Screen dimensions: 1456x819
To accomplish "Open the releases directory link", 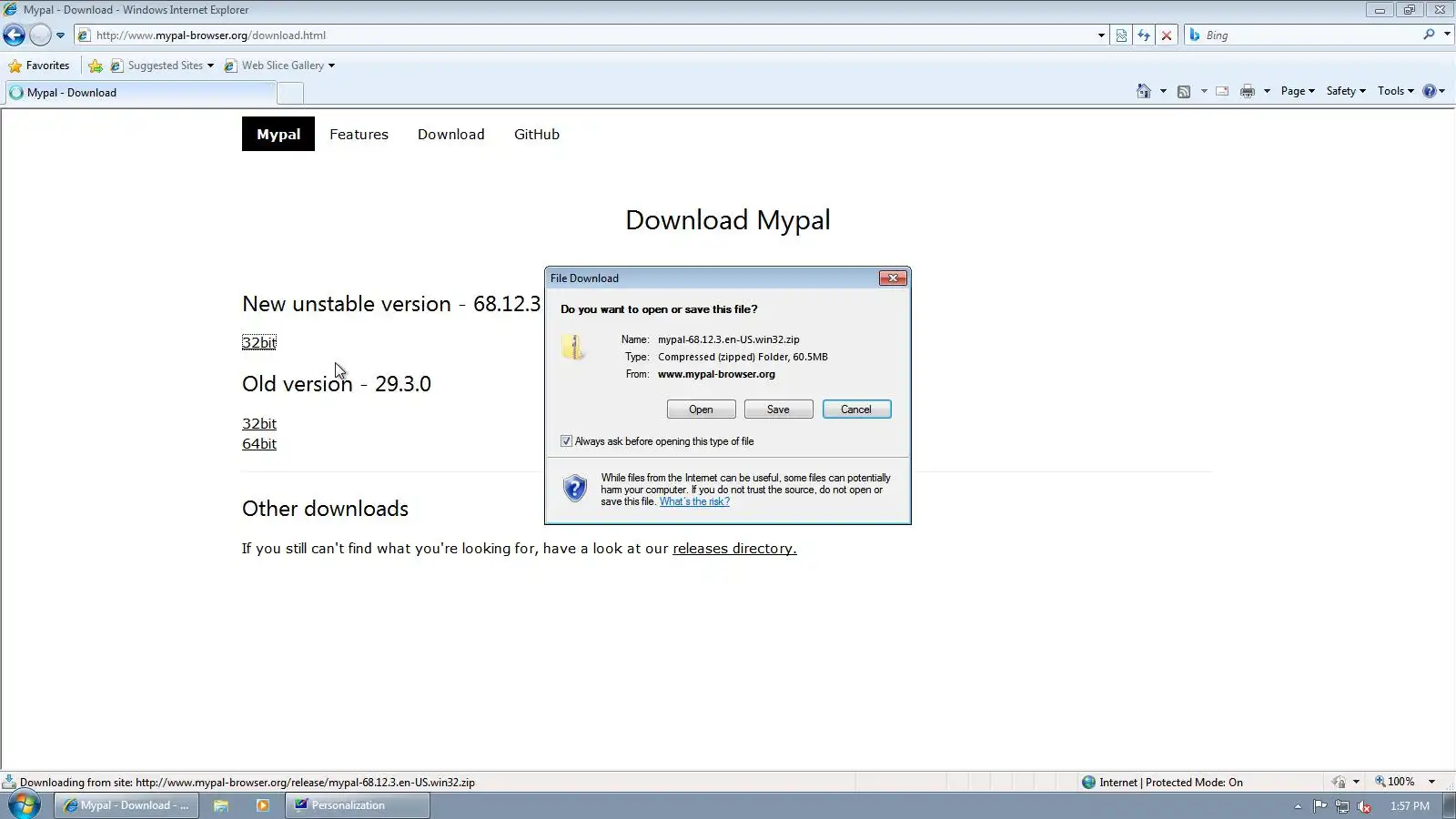I will click(734, 548).
